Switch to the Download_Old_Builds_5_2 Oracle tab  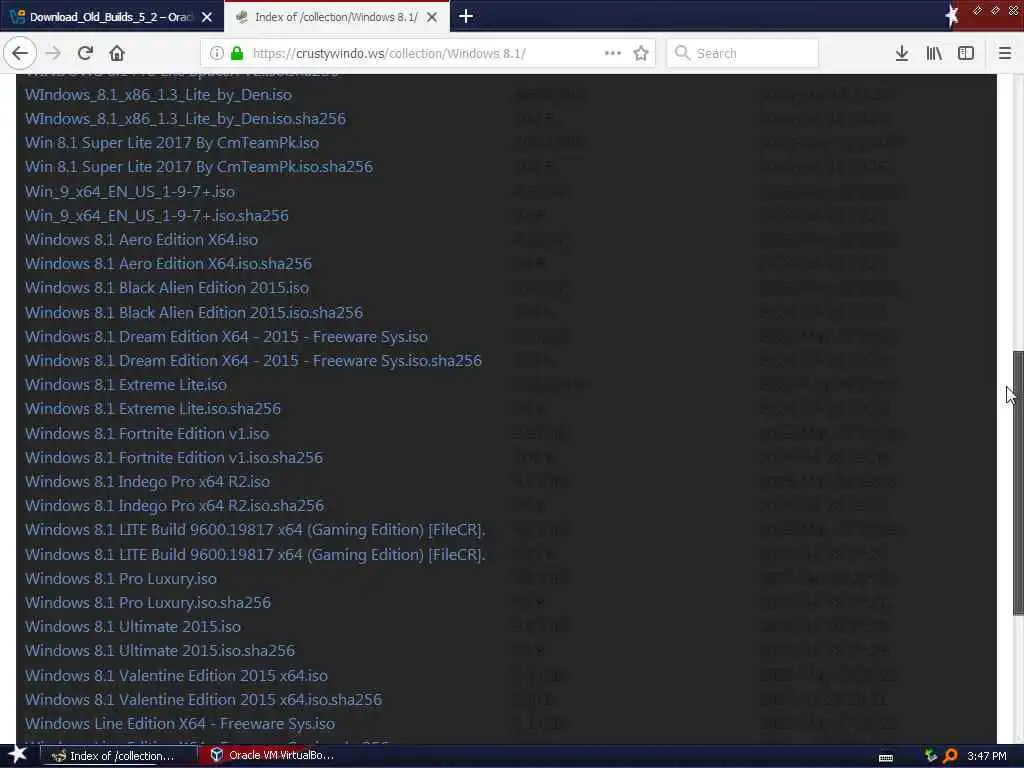coord(112,17)
